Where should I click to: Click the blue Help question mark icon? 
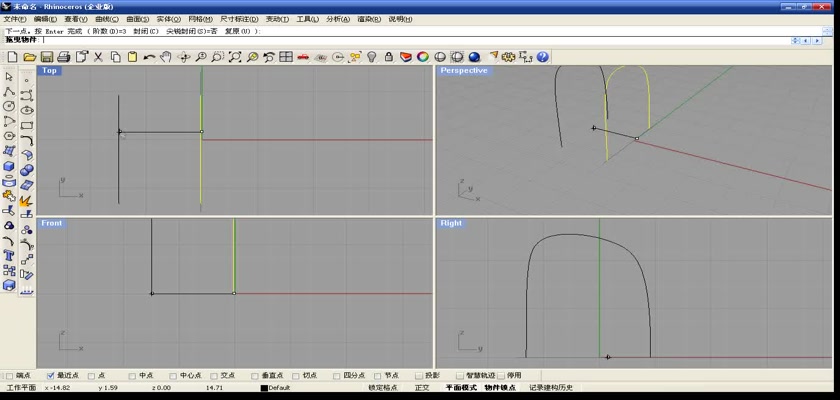pyautogui.click(x=543, y=57)
